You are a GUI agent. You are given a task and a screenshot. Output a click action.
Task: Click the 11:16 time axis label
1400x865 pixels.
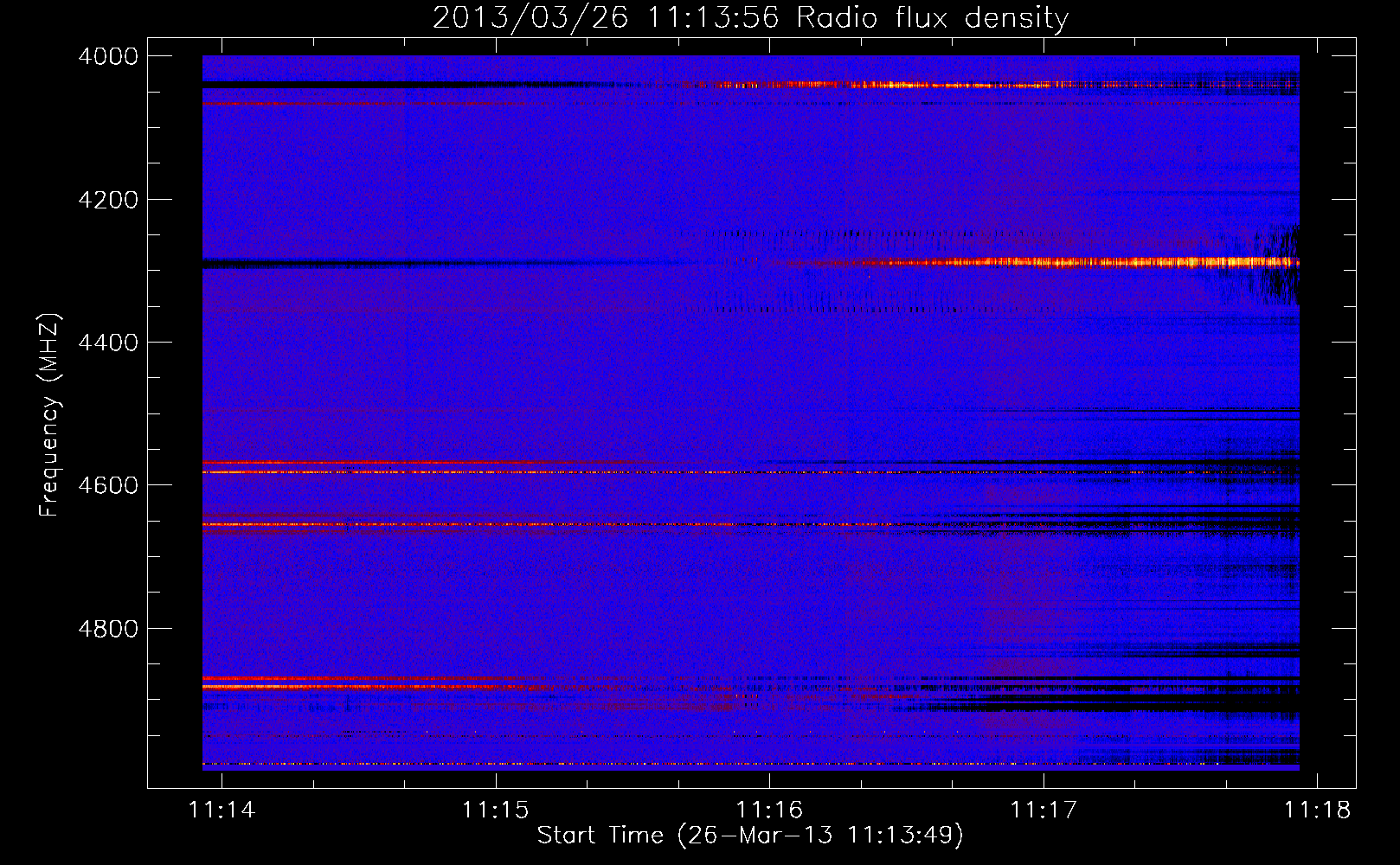(770, 810)
